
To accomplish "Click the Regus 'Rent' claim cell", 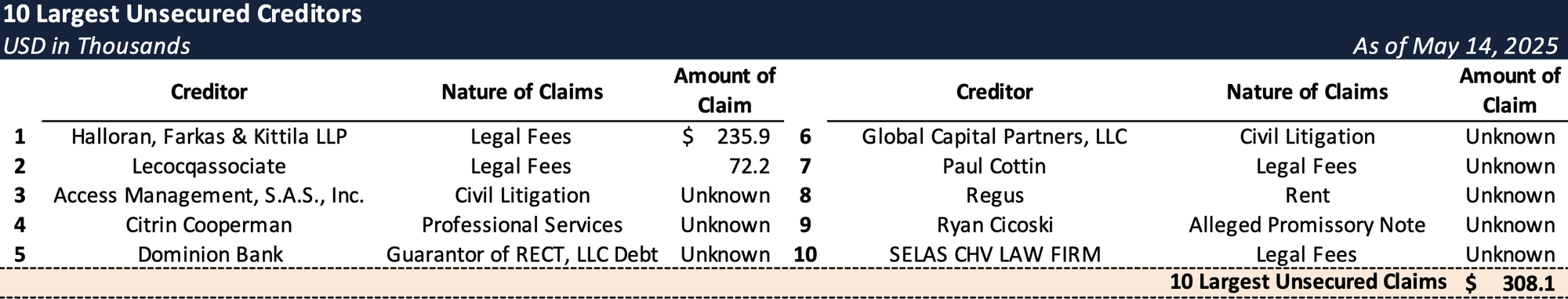I will 1307,195.
